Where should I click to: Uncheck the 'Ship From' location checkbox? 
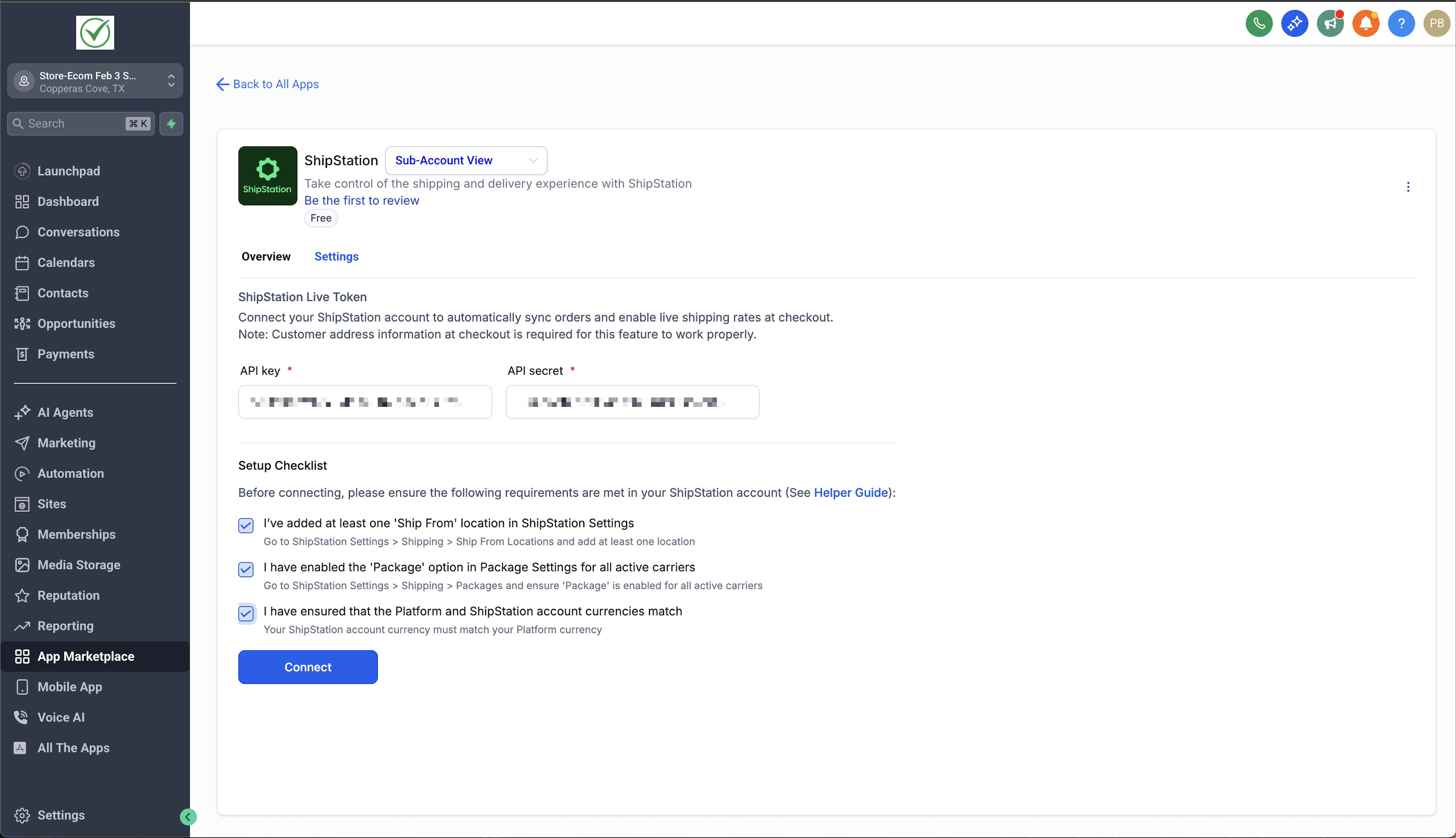coord(246,525)
